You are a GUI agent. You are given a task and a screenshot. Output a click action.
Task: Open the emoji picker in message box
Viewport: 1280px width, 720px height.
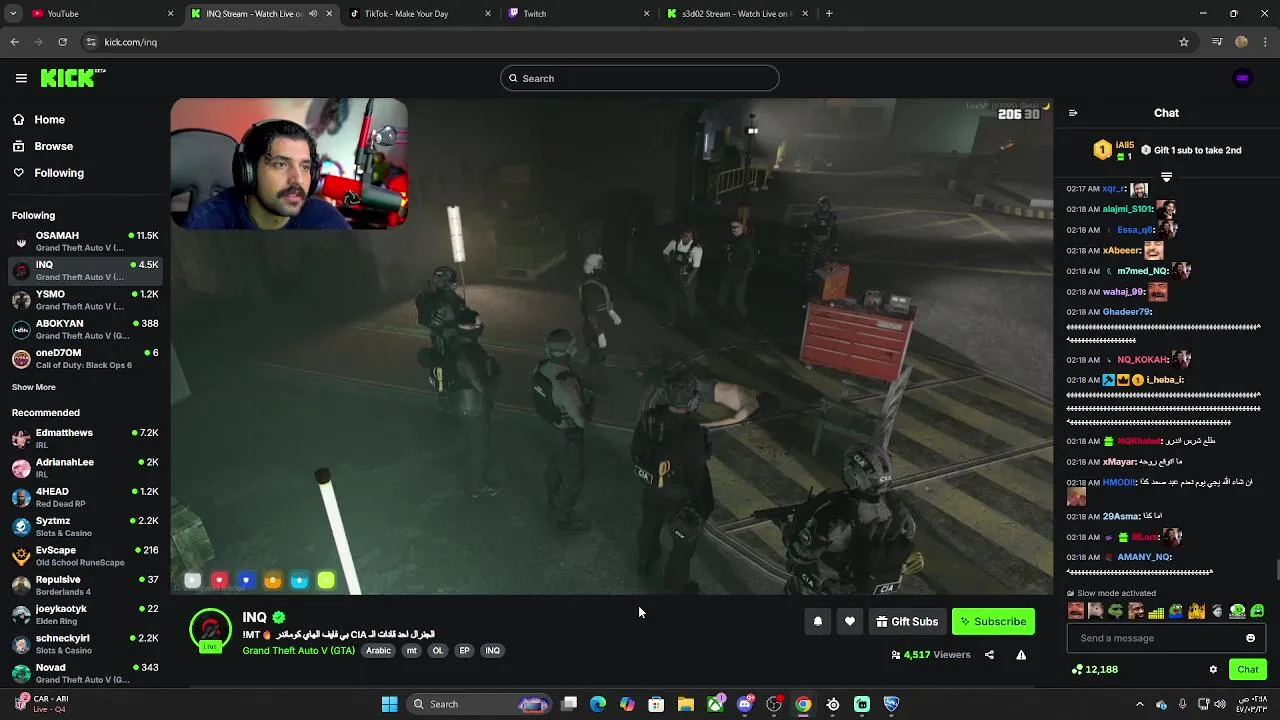tap(1250, 638)
